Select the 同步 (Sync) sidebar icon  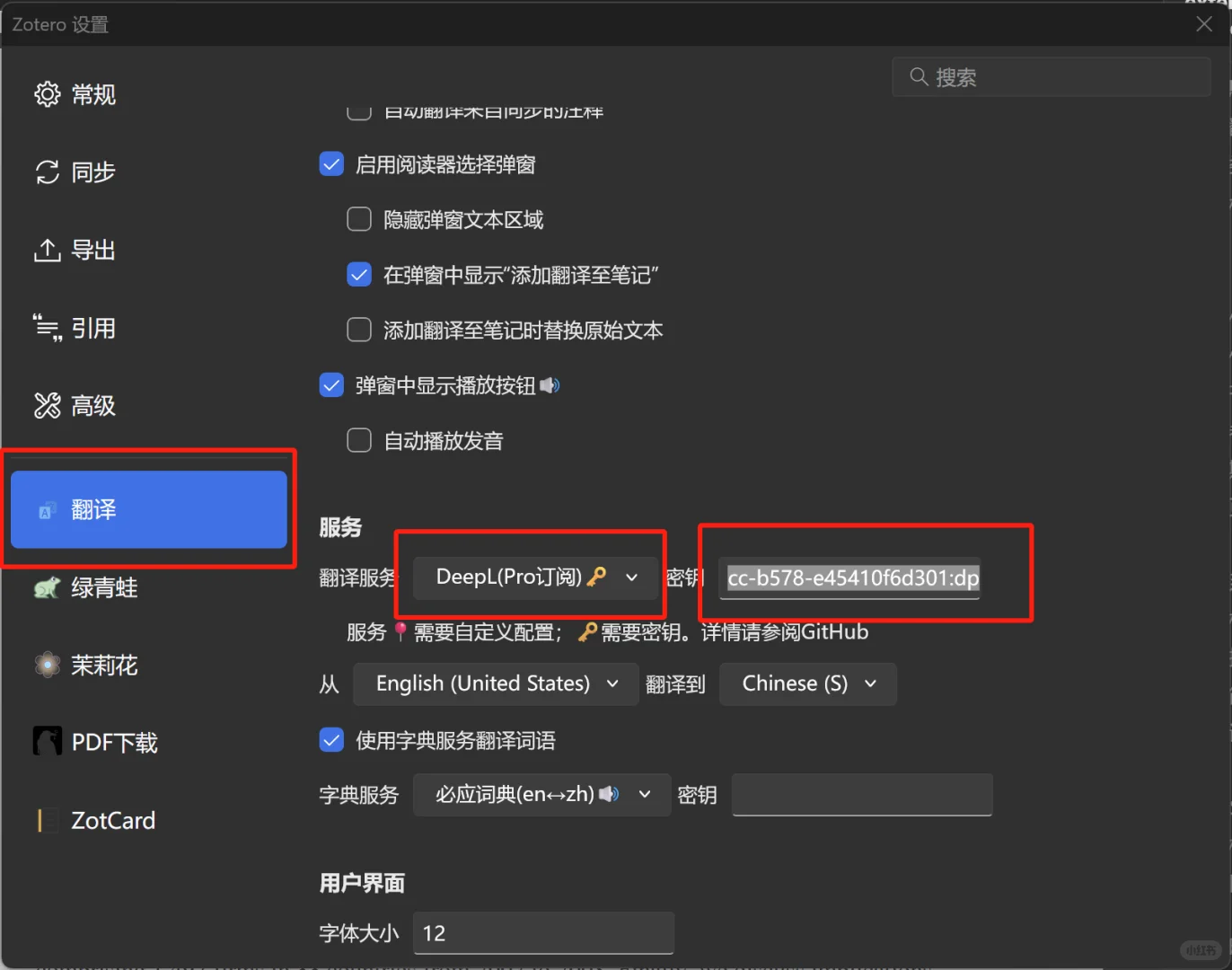tap(91, 172)
